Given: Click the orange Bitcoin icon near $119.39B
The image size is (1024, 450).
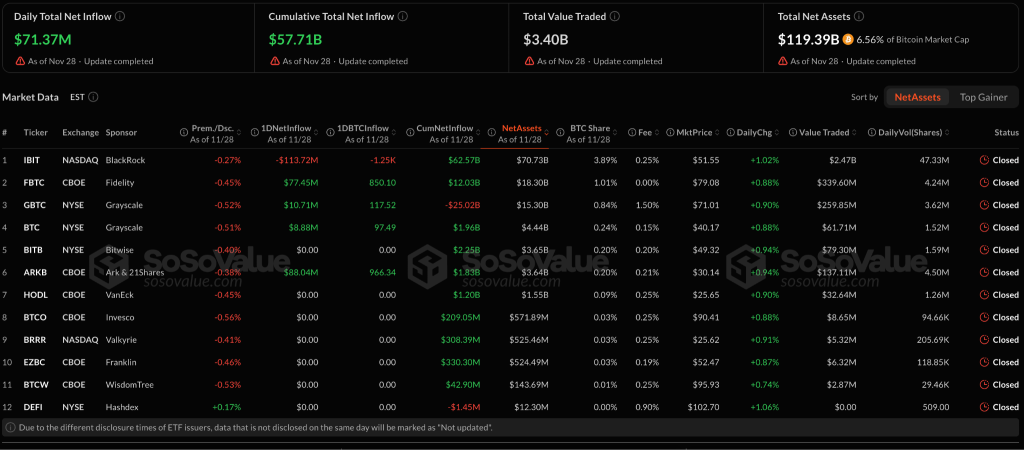Looking at the screenshot, I should click(848, 39).
